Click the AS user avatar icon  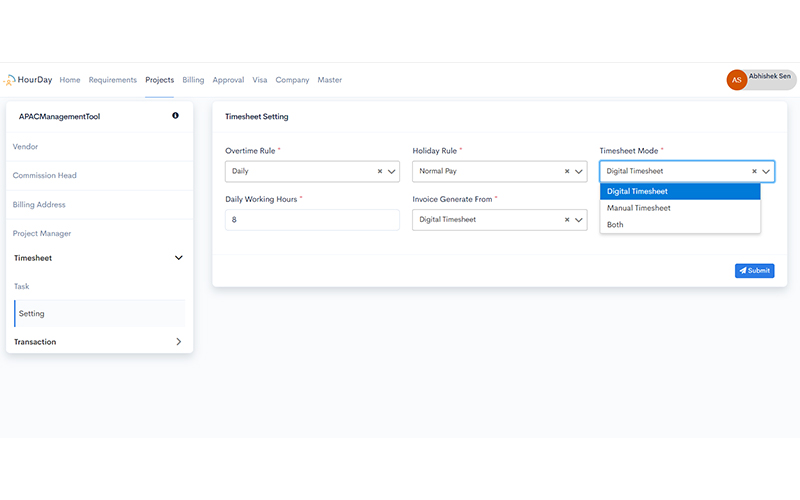pyautogui.click(x=736, y=80)
